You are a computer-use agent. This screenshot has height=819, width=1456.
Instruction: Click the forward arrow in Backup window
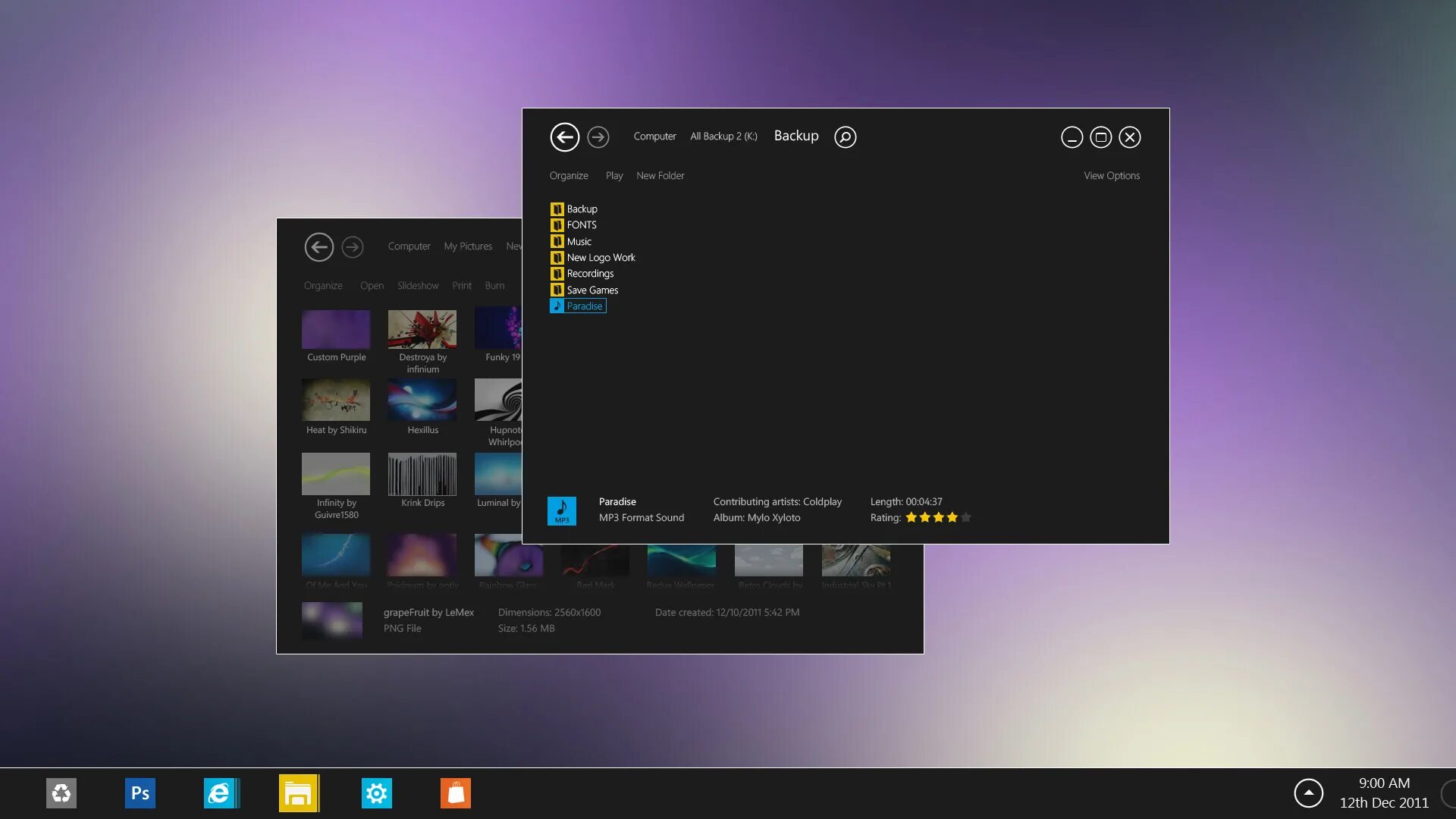(598, 137)
